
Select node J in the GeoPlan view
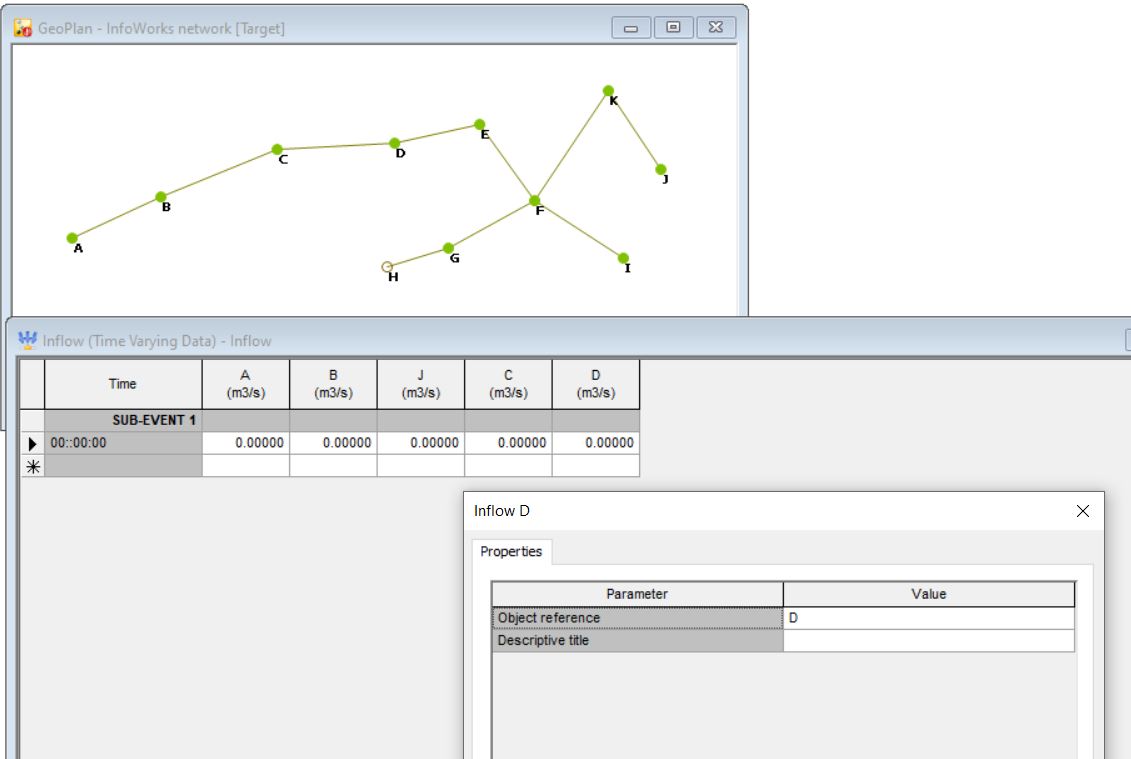(662, 166)
